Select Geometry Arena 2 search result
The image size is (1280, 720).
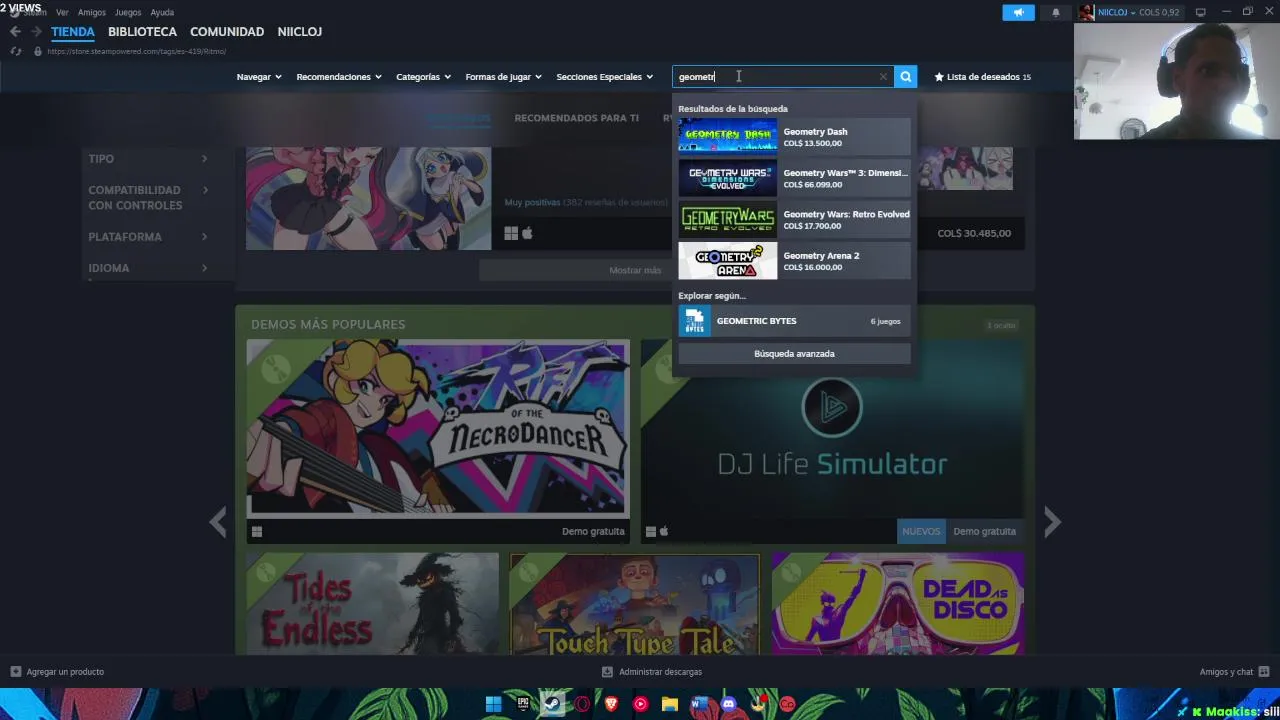pos(794,261)
